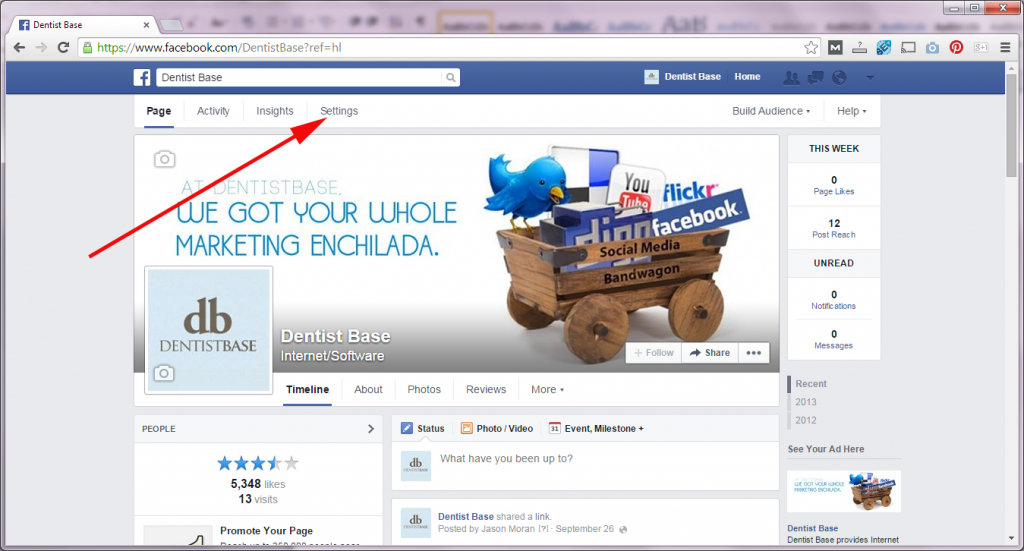Click the Facebook search field
This screenshot has height=551, width=1024.
pos(299,77)
